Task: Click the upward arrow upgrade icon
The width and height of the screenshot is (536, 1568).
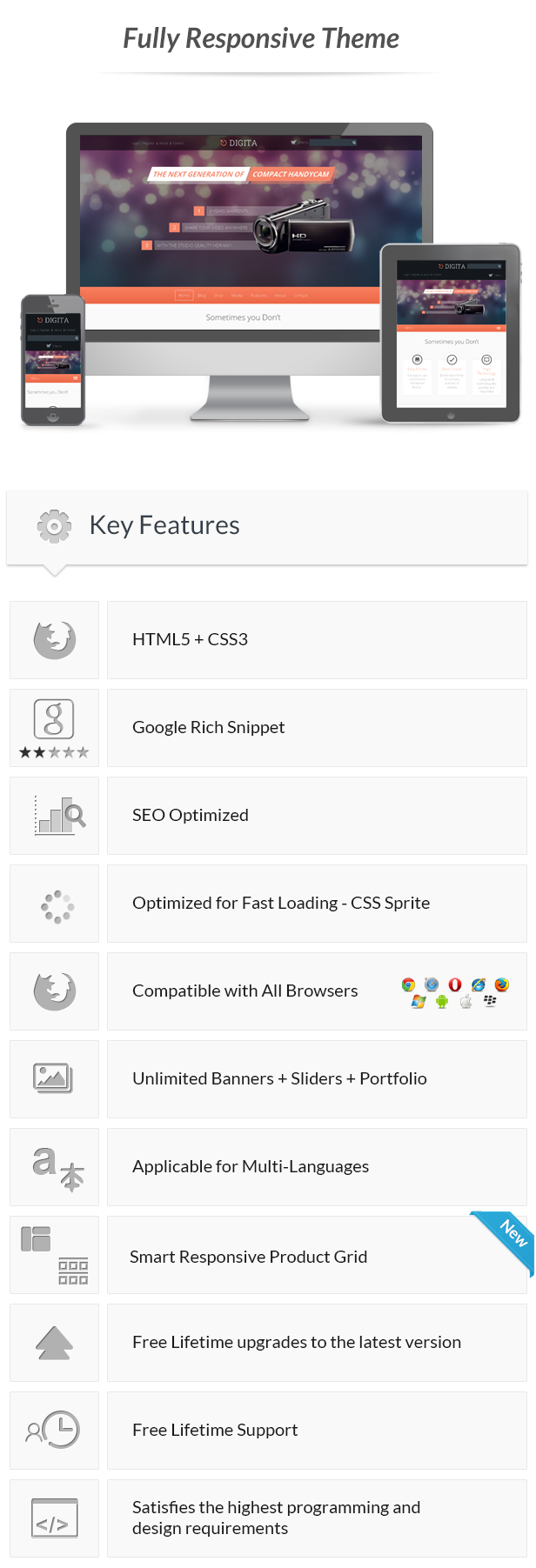Action: point(54,1343)
